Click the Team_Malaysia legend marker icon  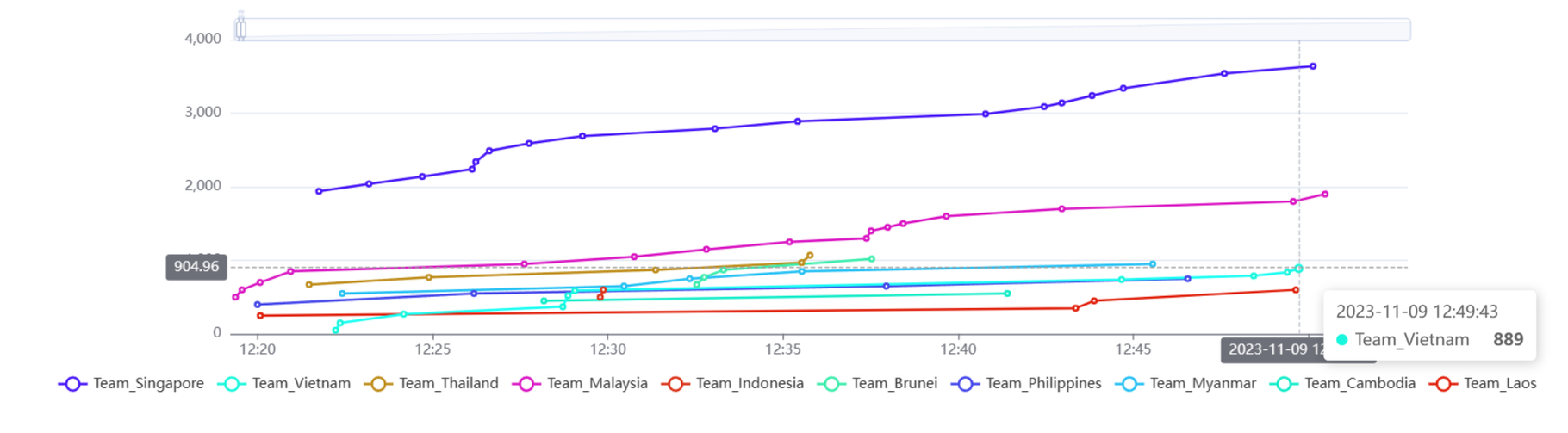click(x=526, y=384)
